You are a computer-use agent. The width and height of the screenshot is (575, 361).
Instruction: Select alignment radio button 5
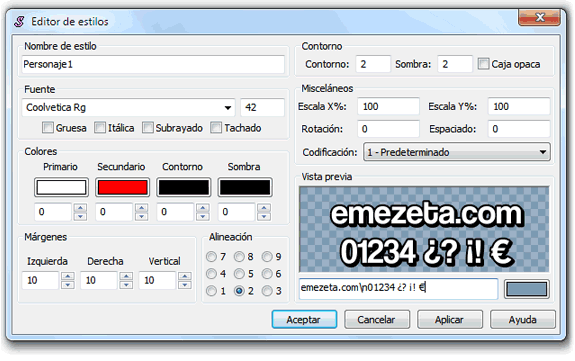(239, 274)
